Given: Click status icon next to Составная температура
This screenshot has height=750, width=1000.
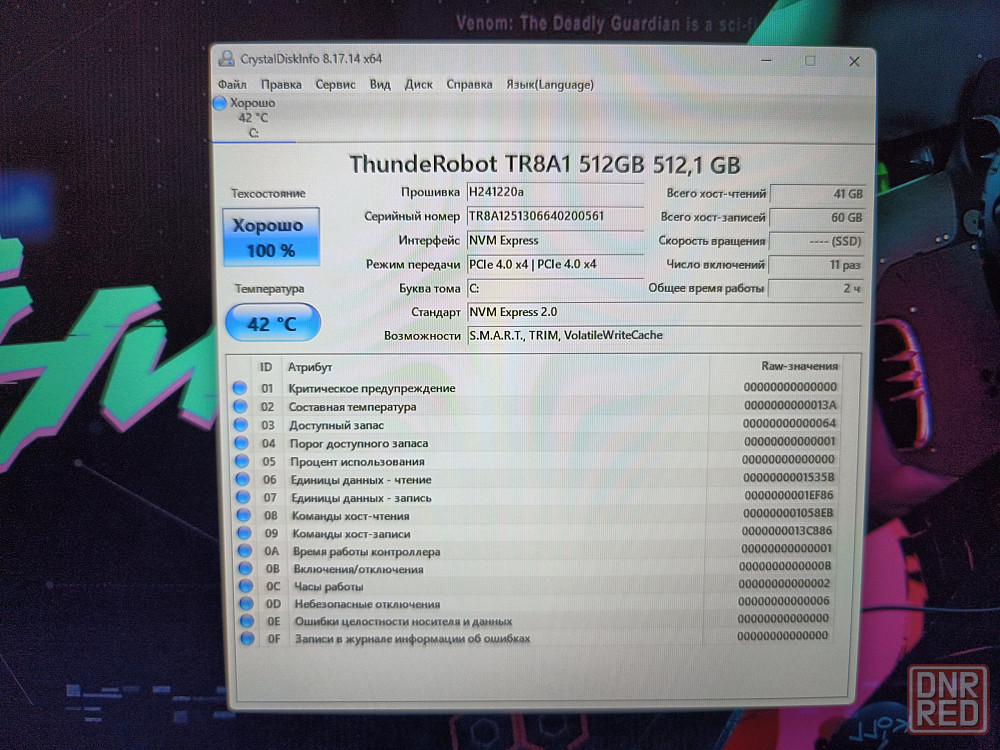Looking at the screenshot, I should pyautogui.click(x=240, y=407).
